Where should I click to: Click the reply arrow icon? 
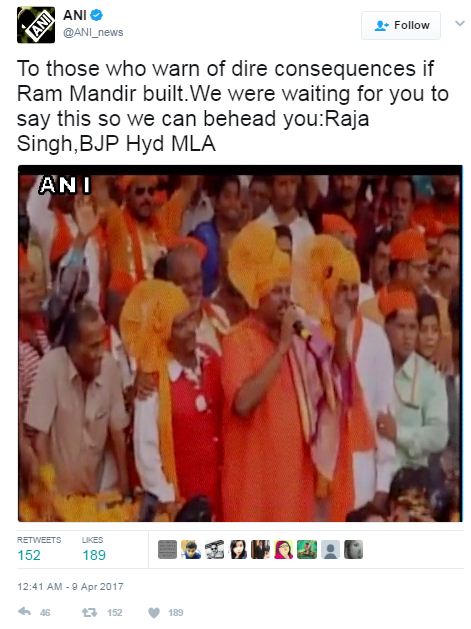point(24,612)
